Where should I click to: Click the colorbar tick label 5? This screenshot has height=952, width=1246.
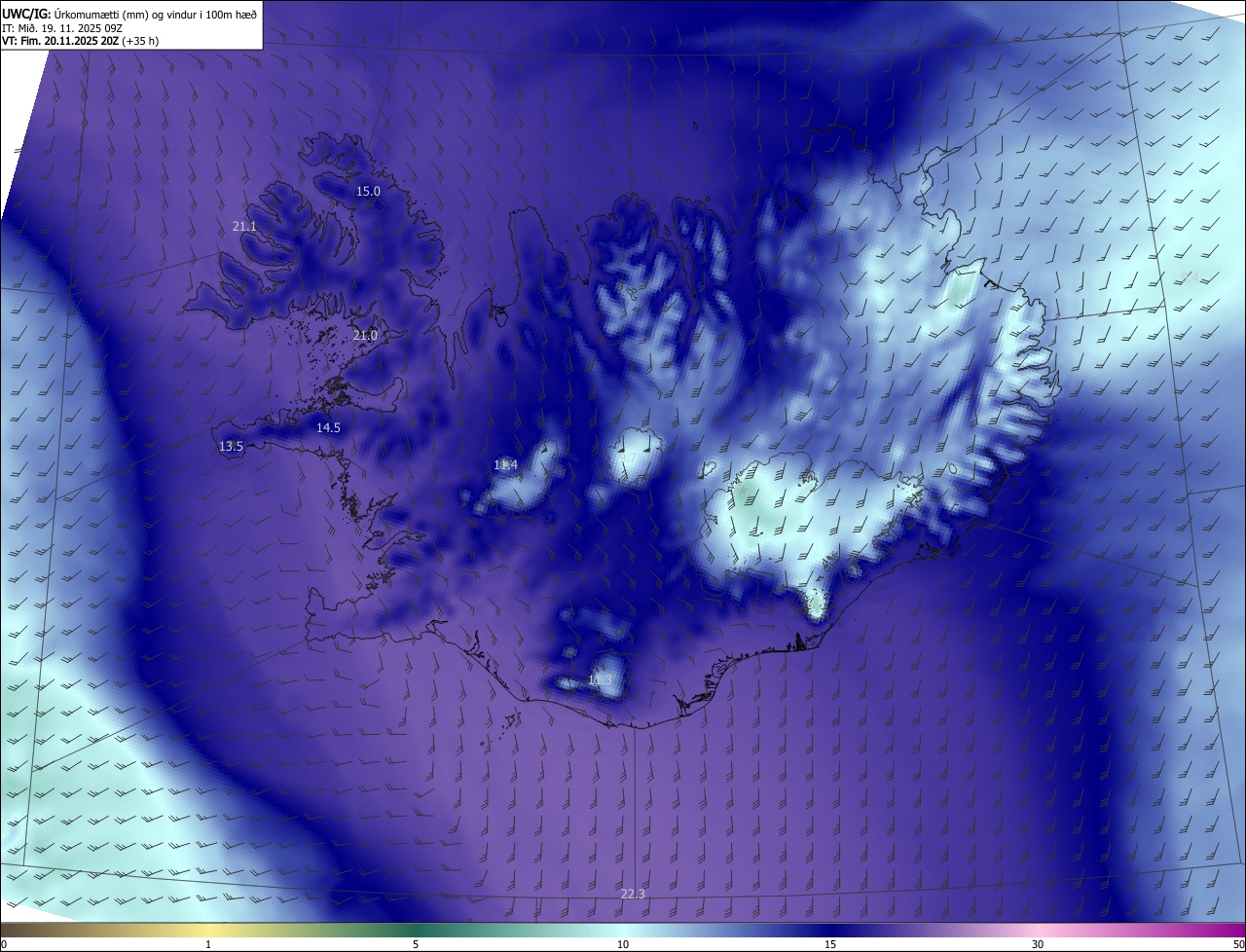coord(416,944)
